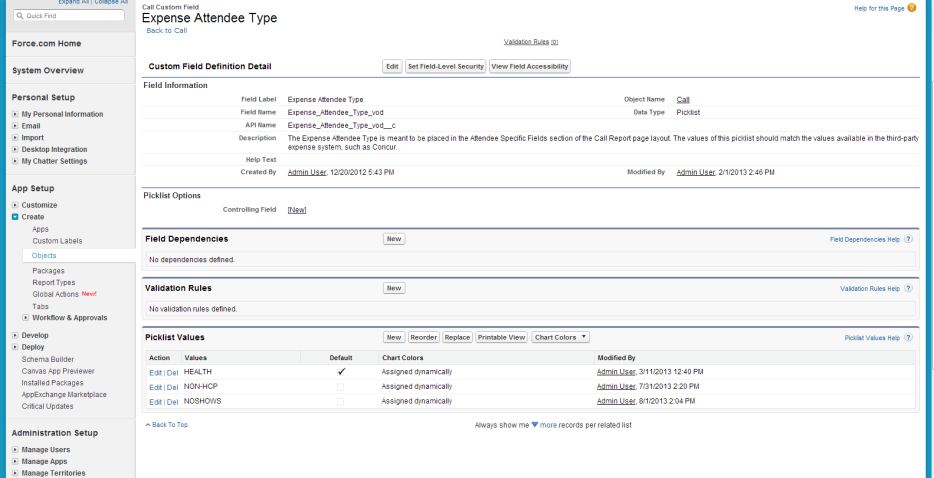The width and height of the screenshot is (934, 478).
Task: Check the default box for NON-HCP
Action: (x=341, y=386)
